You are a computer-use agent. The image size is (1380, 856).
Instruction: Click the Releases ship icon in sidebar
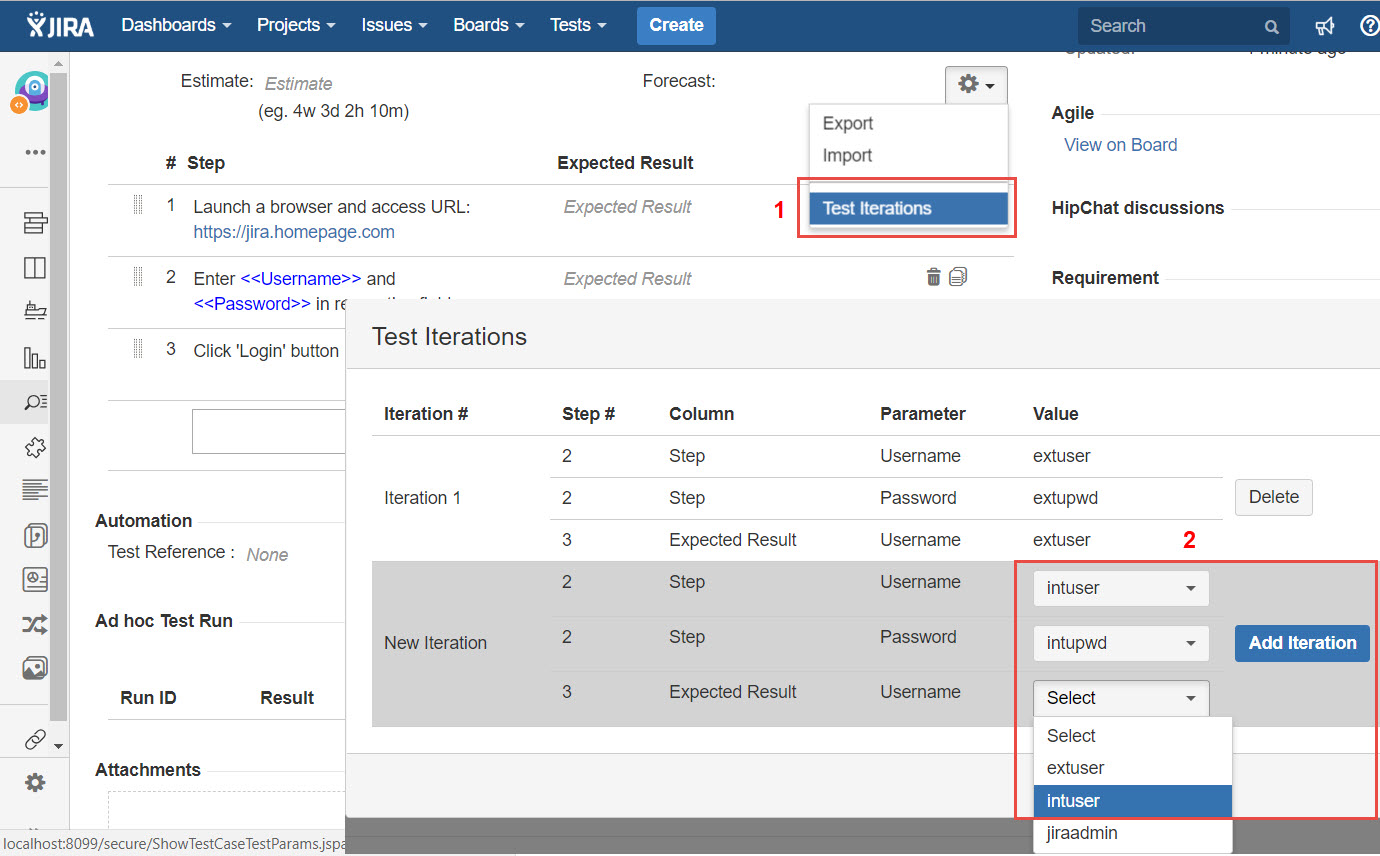point(35,311)
